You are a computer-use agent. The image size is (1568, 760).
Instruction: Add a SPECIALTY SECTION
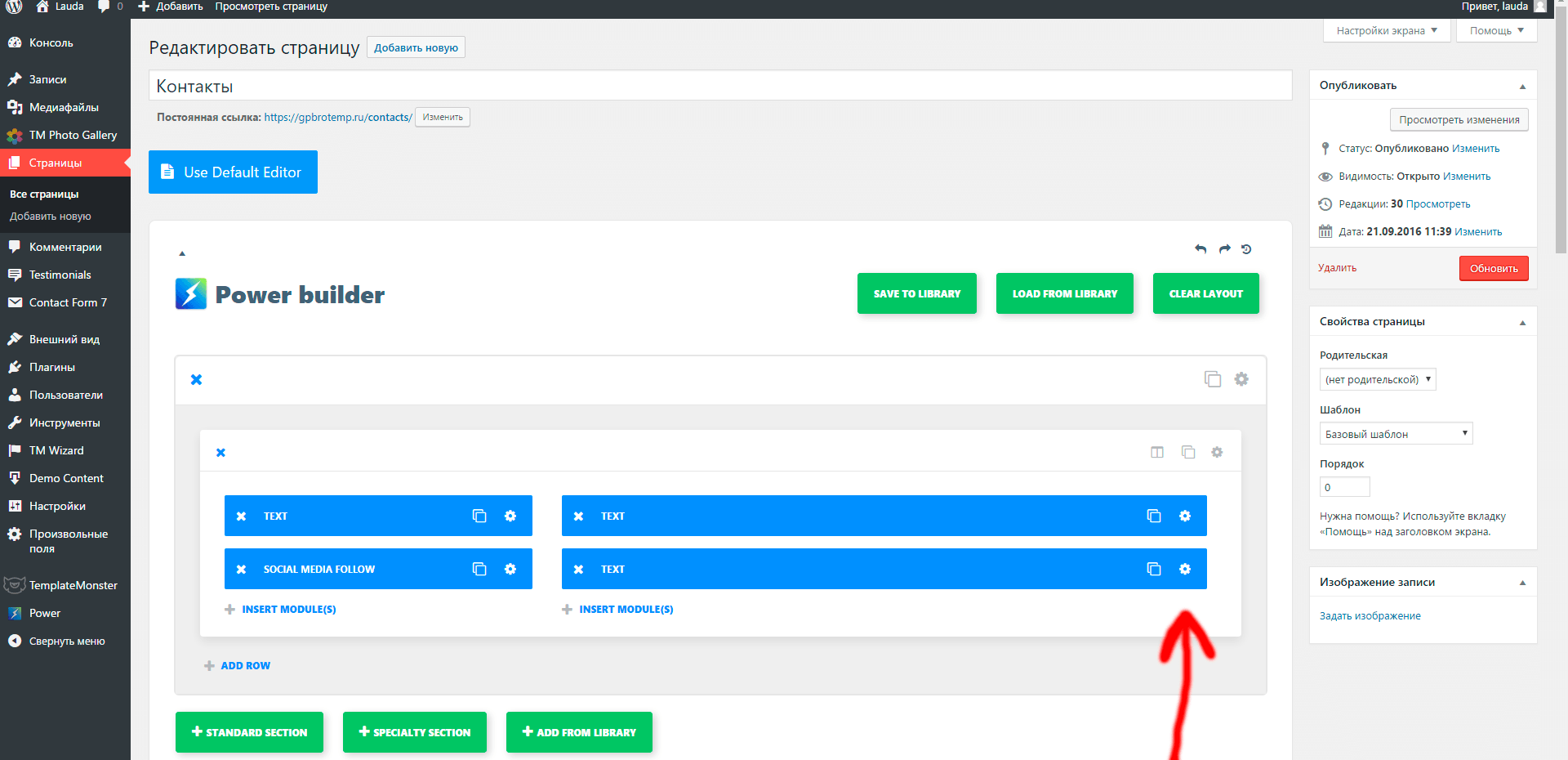click(x=414, y=732)
